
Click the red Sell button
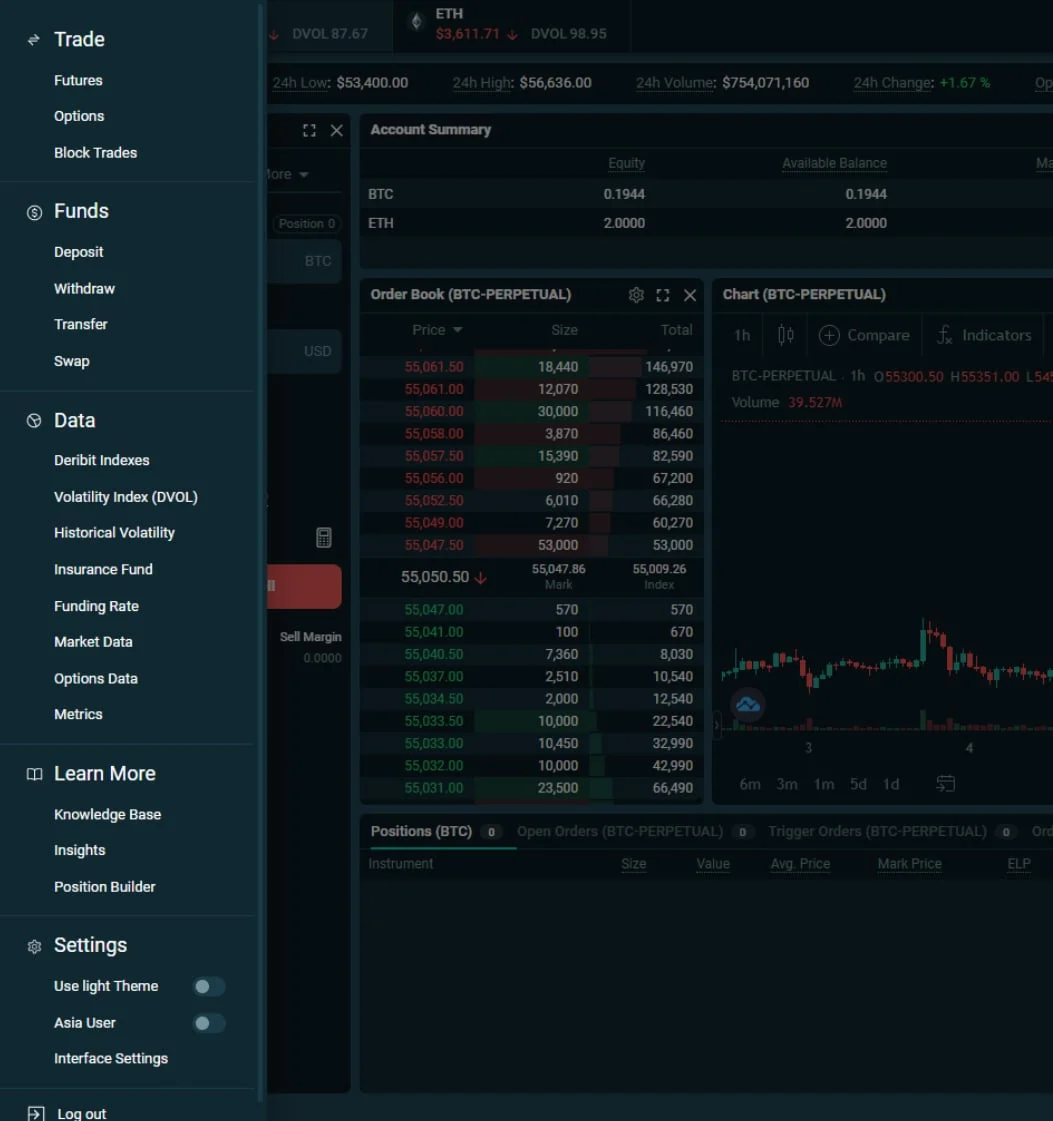pos(305,586)
